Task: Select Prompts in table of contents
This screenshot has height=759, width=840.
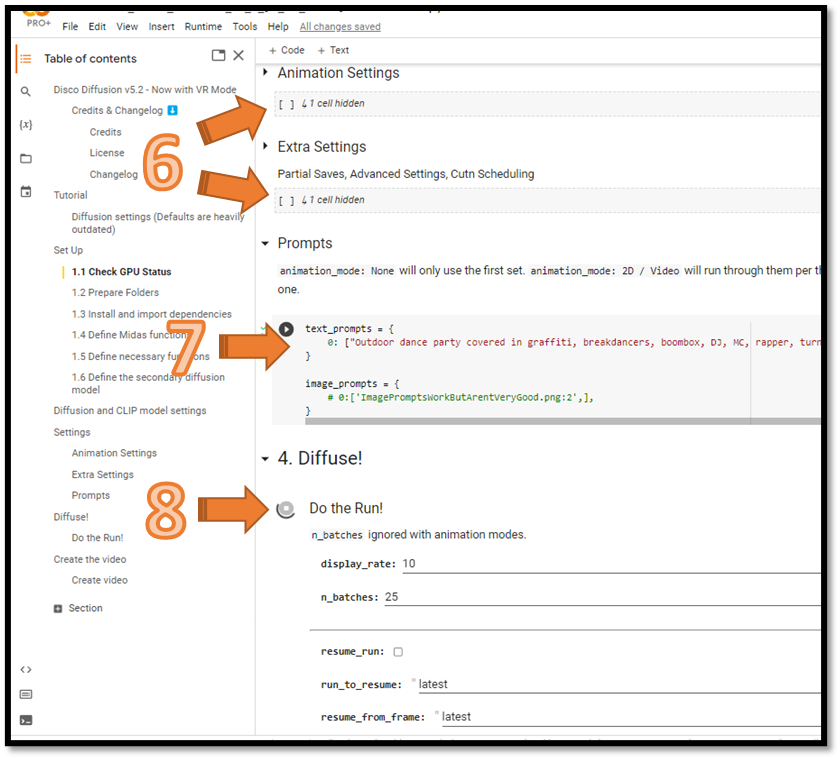Action: pos(91,495)
